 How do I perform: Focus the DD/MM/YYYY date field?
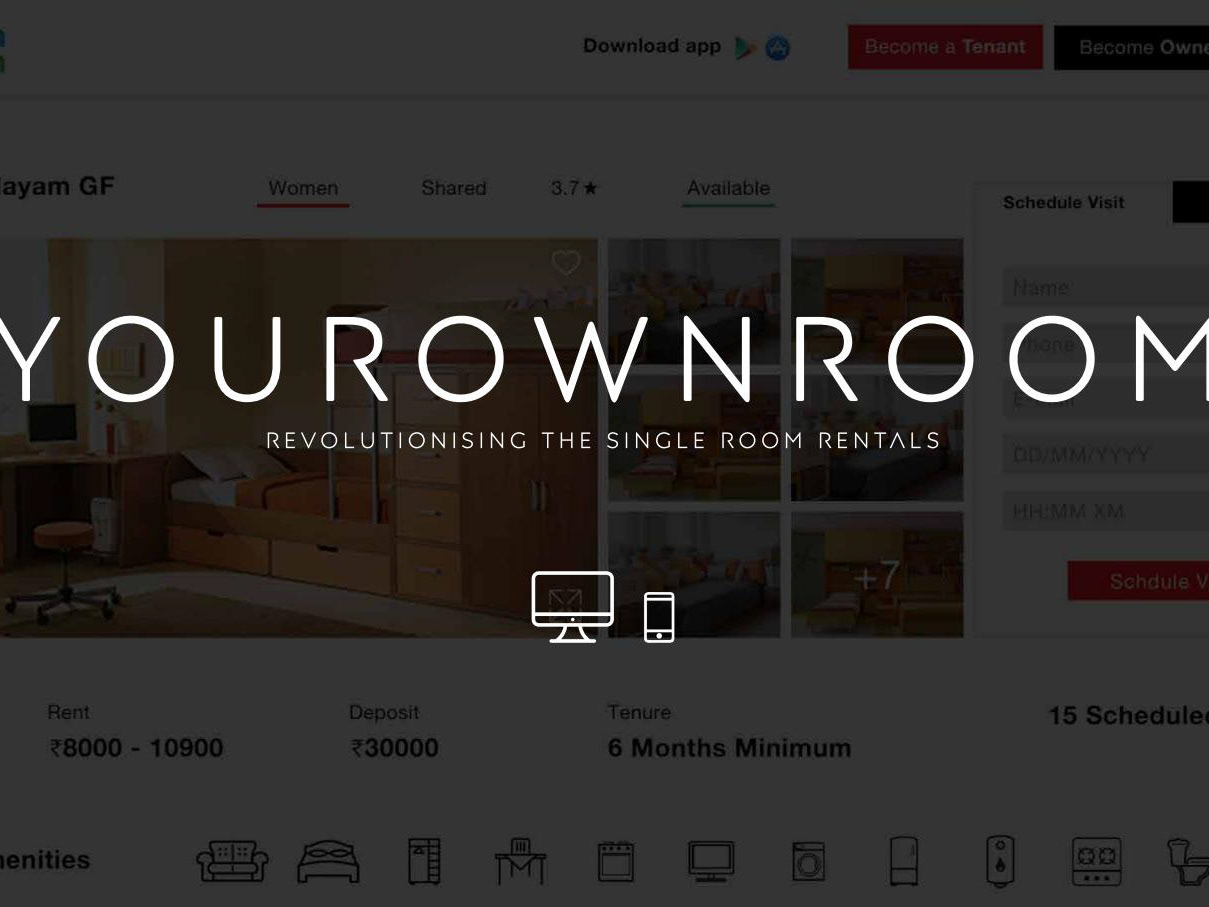pyautogui.click(x=1105, y=456)
